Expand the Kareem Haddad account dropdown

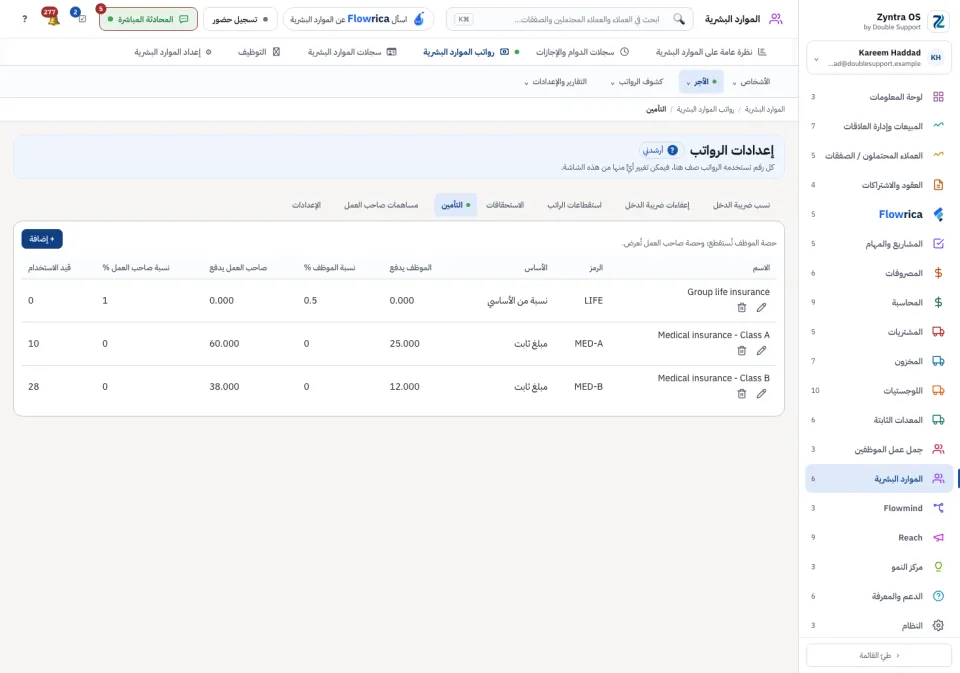coord(879,58)
